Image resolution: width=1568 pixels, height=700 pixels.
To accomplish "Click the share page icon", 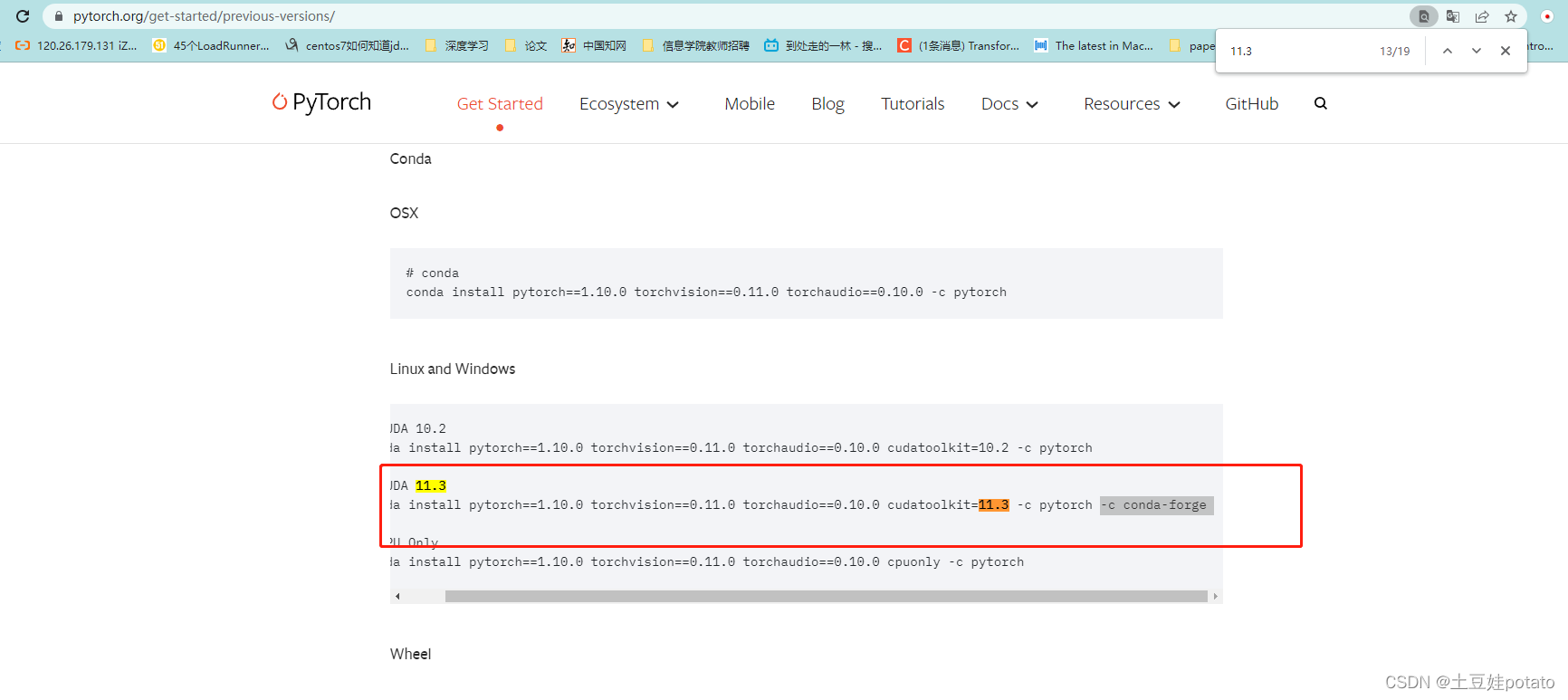I will click(1482, 16).
